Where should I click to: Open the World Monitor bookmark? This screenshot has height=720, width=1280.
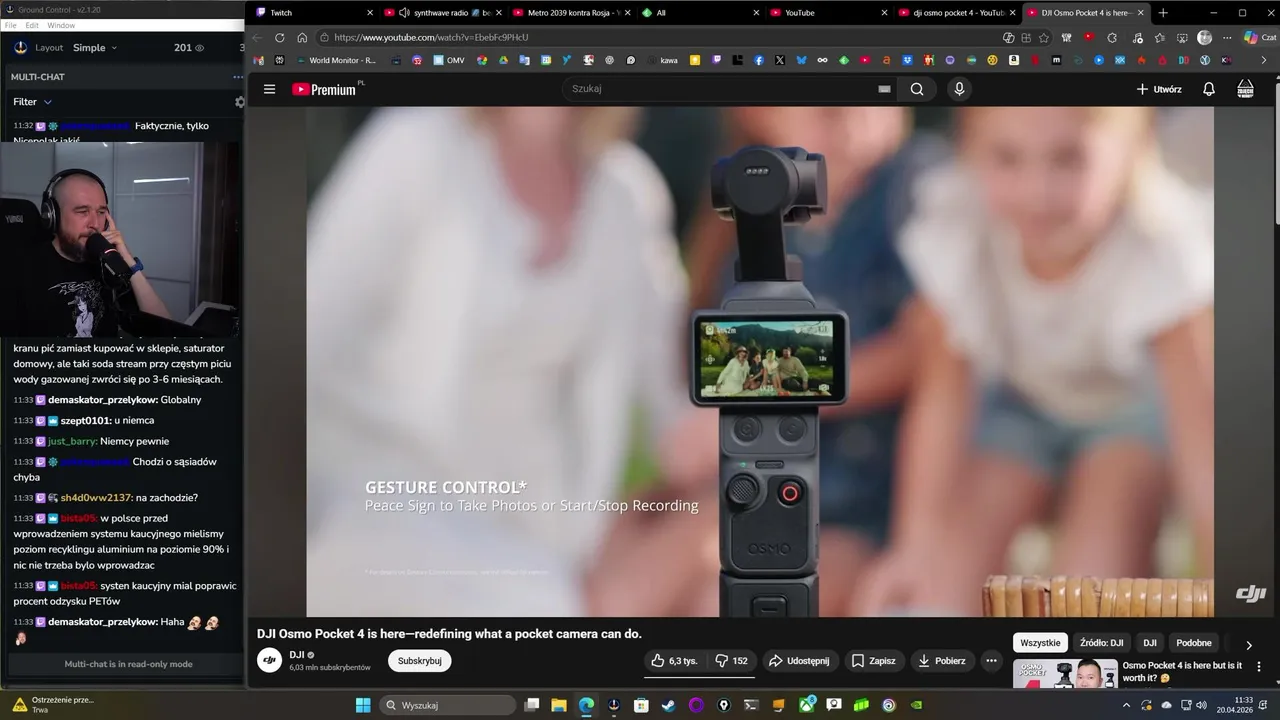click(x=336, y=60)
